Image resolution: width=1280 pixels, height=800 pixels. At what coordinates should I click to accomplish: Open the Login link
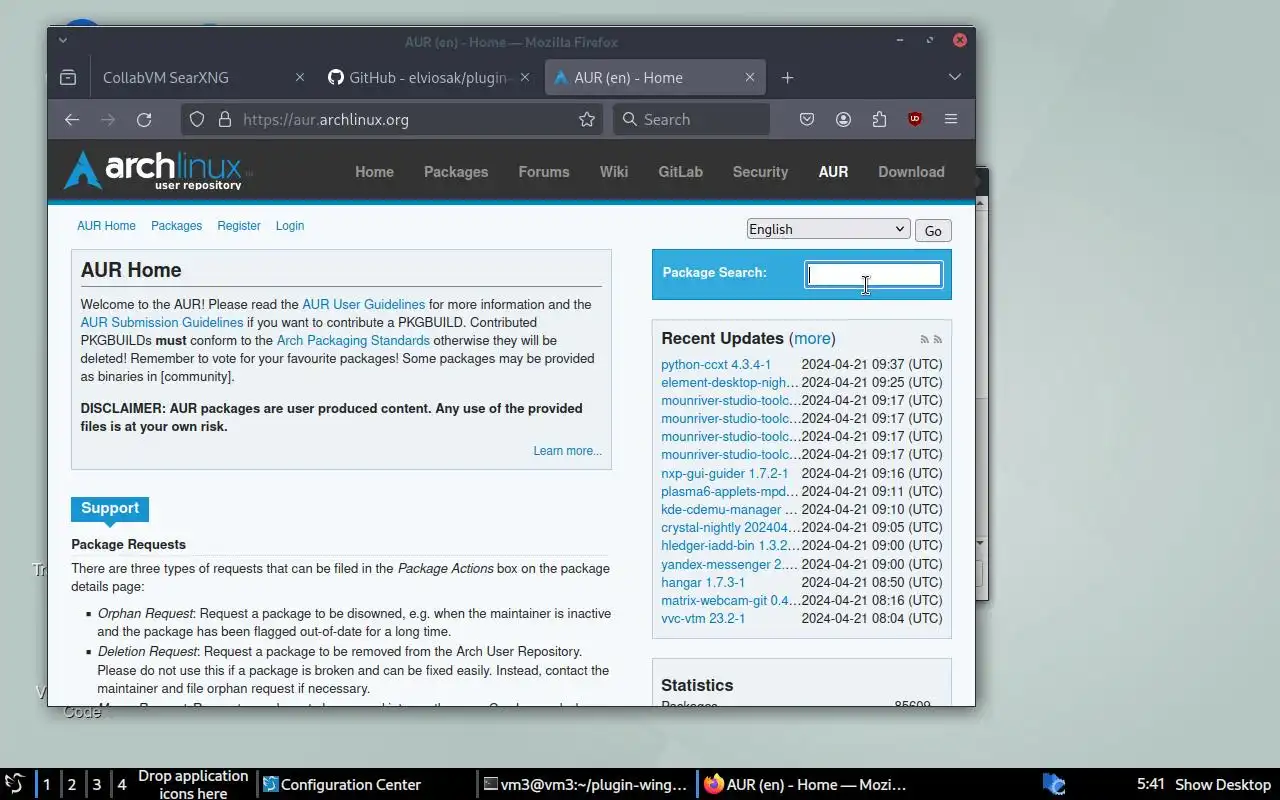290,226
